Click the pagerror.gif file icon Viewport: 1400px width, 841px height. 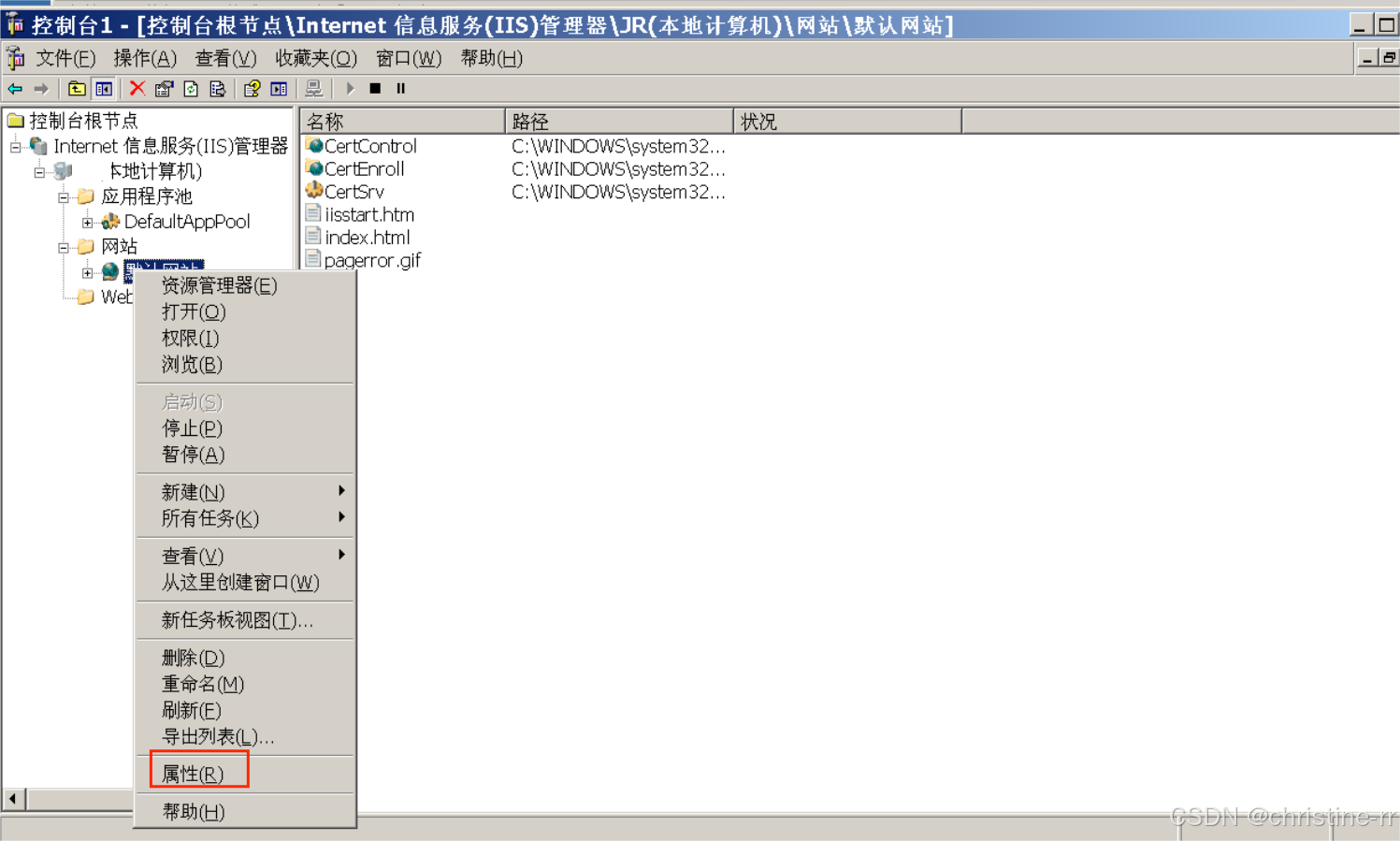[313, 259]
